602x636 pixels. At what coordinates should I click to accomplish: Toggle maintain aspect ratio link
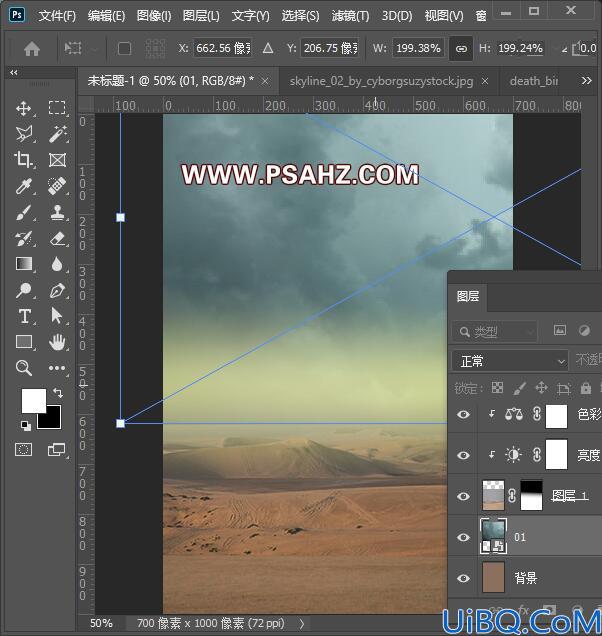click(461, 49)
